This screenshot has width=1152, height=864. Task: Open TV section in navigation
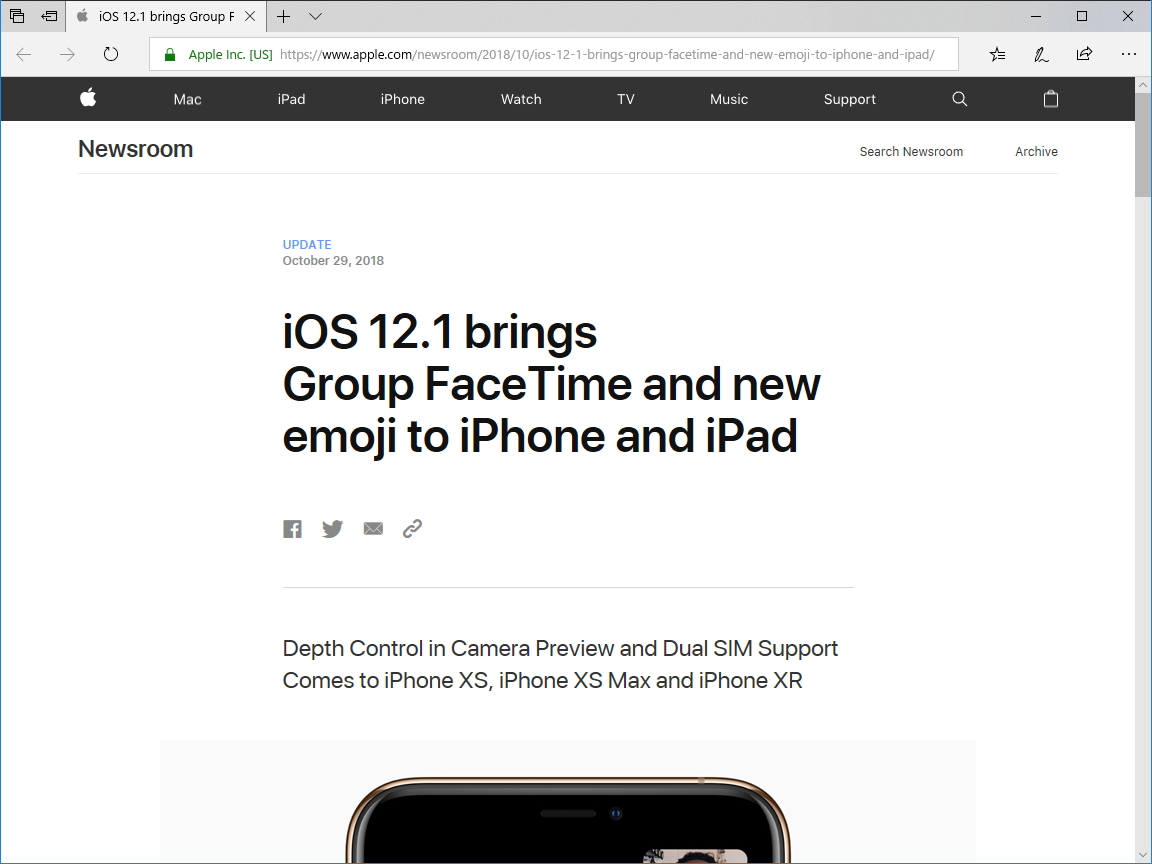pyautogui.click(x=626, y=99)
